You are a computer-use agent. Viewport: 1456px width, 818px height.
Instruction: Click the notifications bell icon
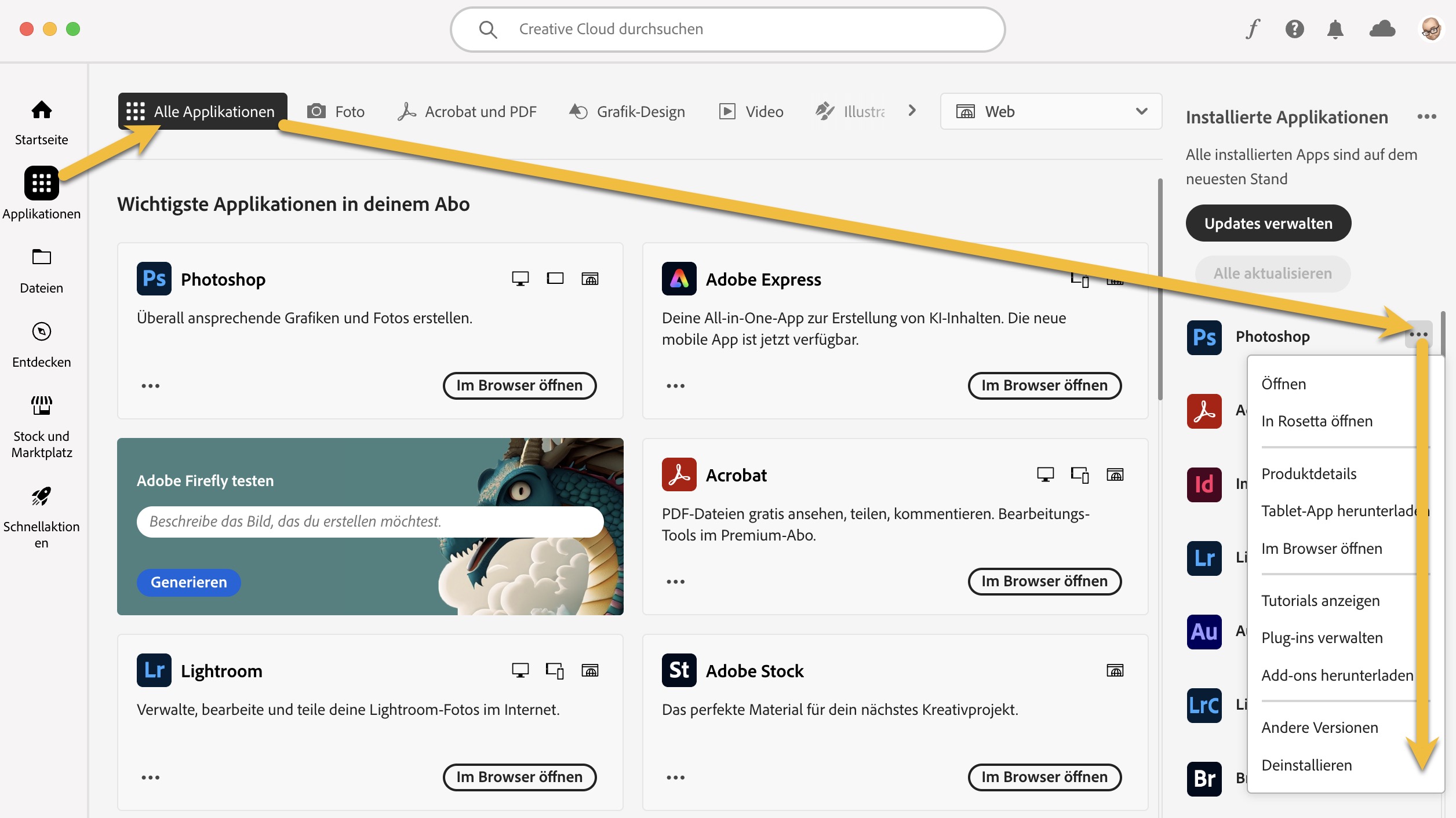(1335, 29)
